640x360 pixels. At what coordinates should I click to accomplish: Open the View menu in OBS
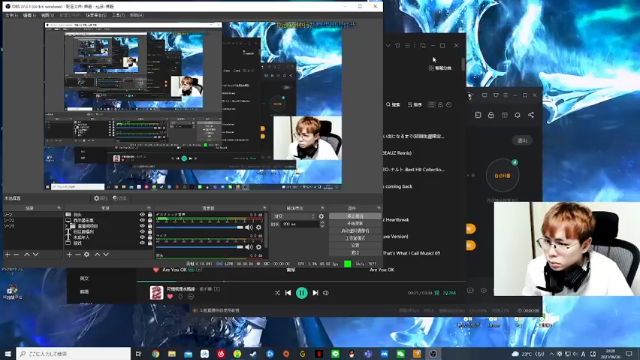(47, 15)
